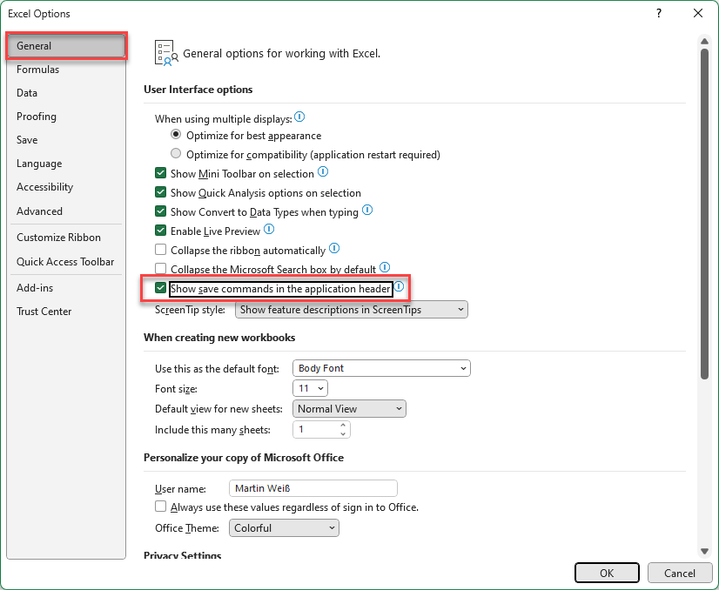Uncheck Show Mini Toolbar on selection
Screen dimensions: 719x590
point(160,173)
